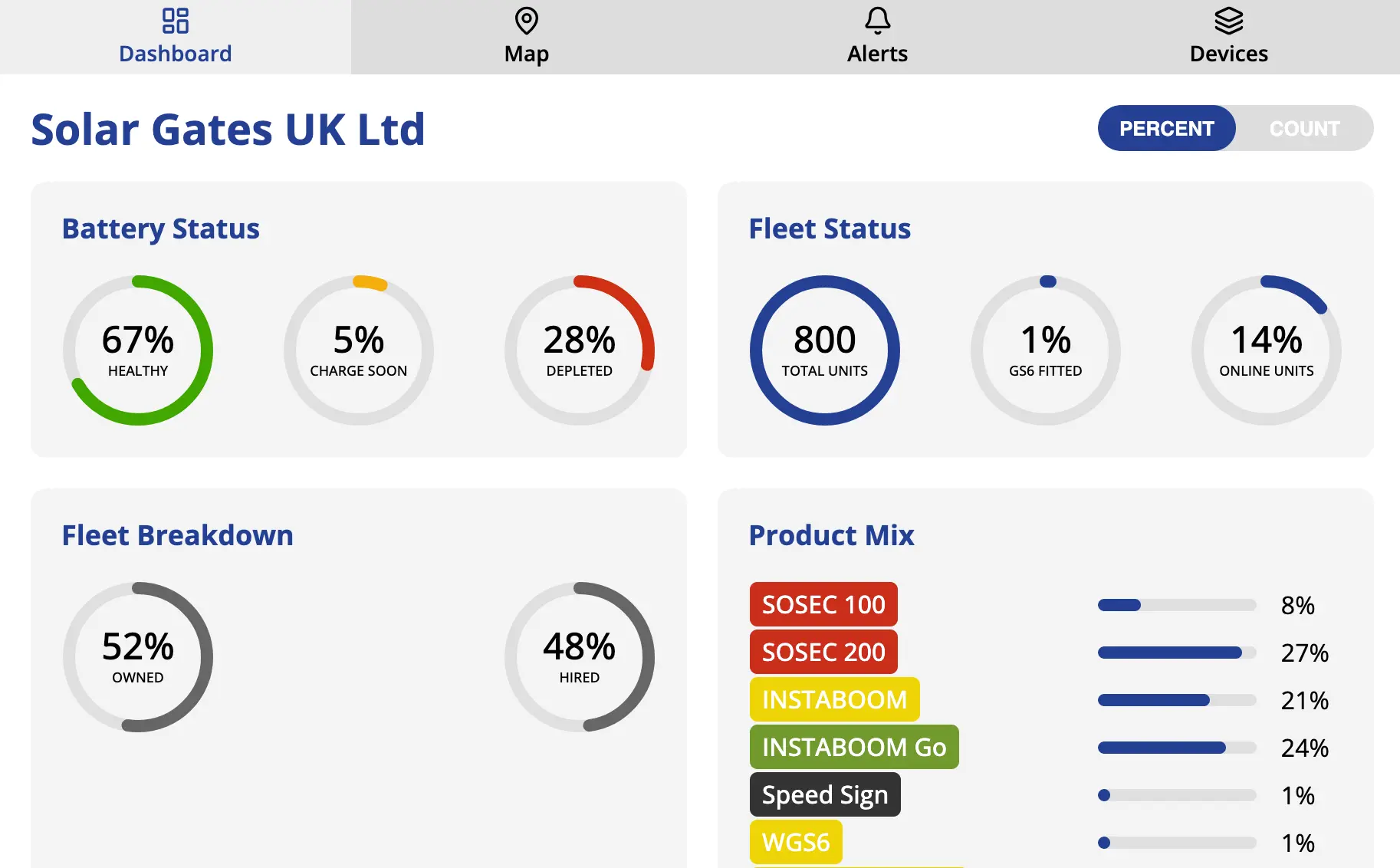This screenshot has height=868, width=1400.
Task: Open the Alerts tab
Action: (877, 38)
